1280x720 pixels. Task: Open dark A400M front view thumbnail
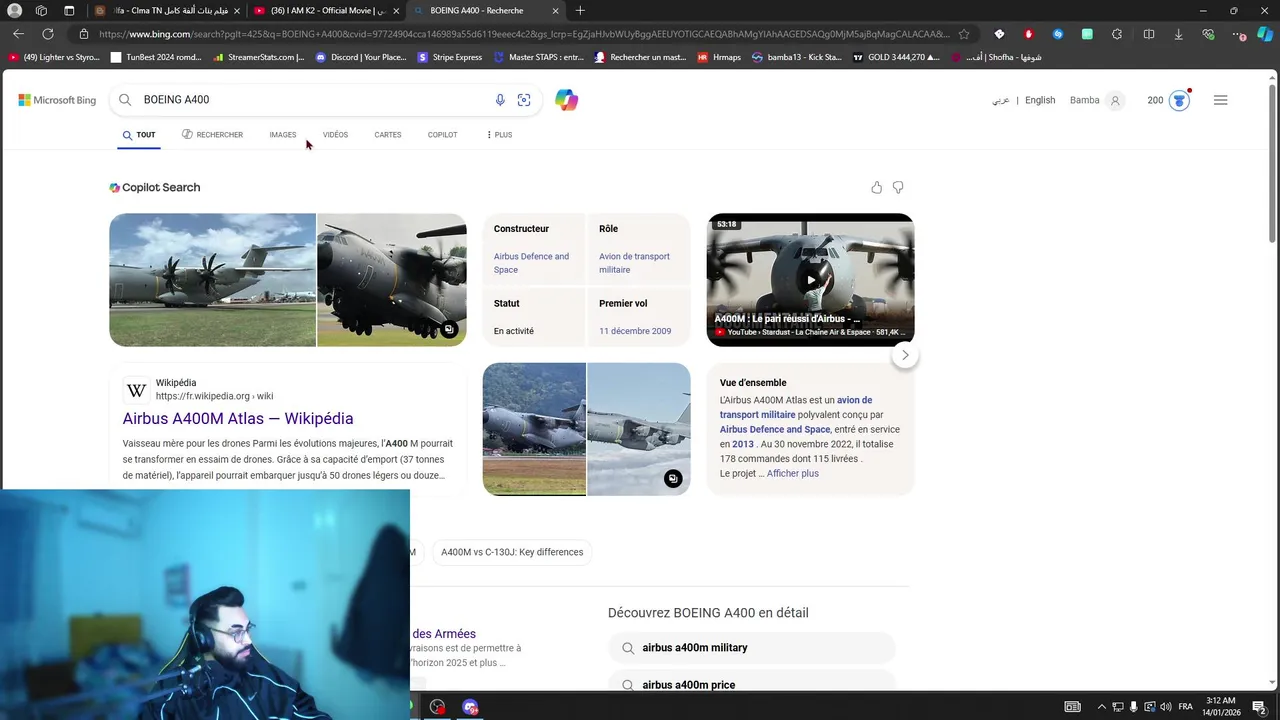pyautogui.click(x=392, y=280)
